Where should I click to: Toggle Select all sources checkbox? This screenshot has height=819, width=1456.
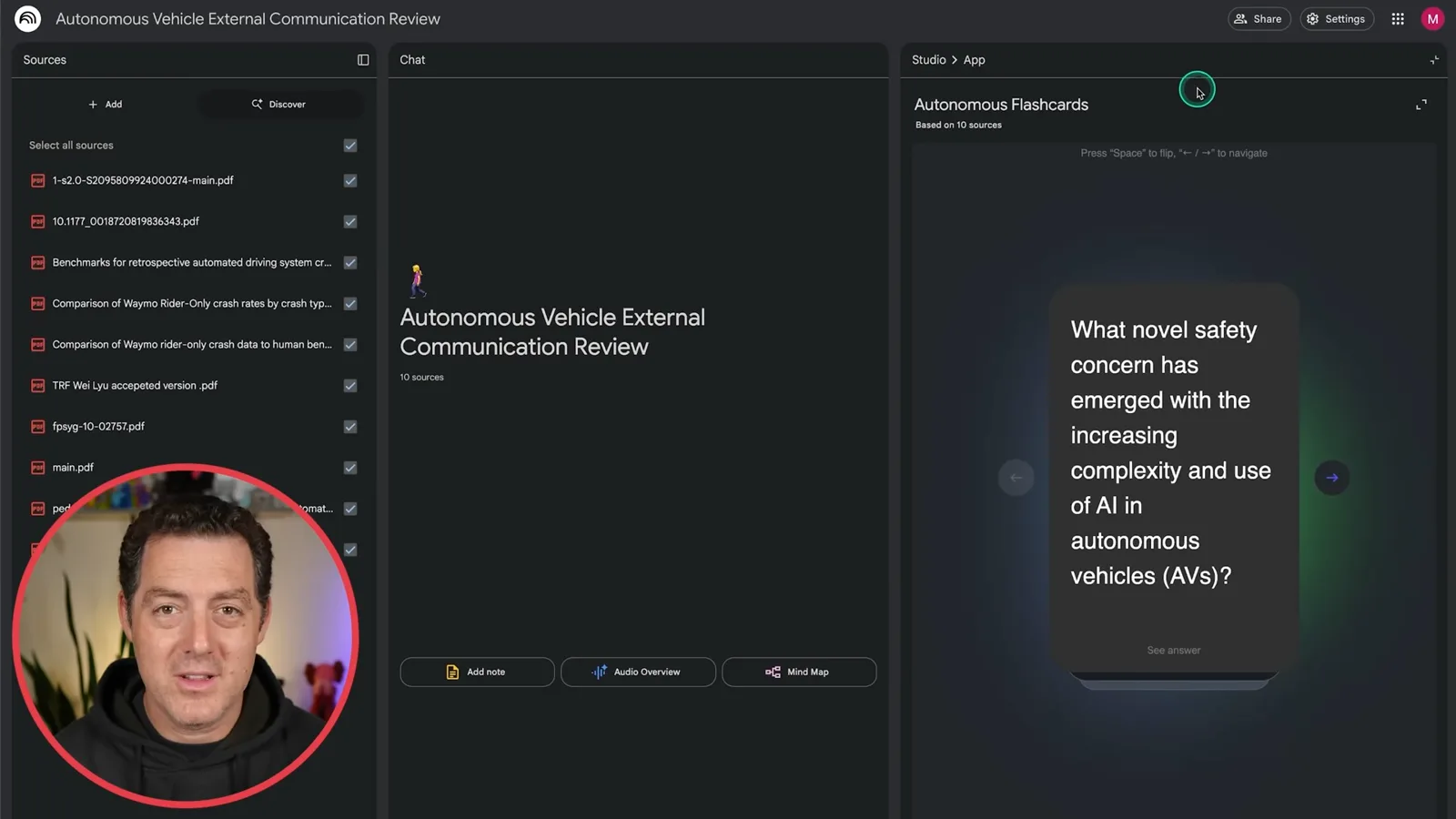350,146
